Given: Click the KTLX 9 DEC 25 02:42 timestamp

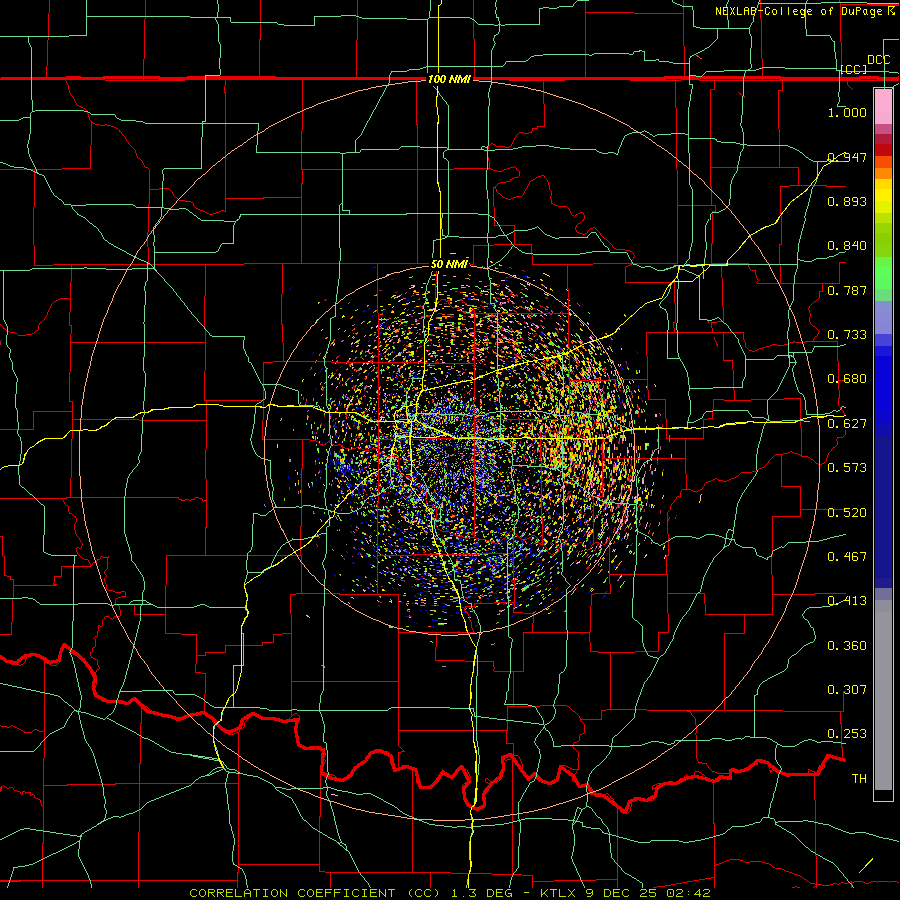Looking at the screenshot, I should (626, 893).
